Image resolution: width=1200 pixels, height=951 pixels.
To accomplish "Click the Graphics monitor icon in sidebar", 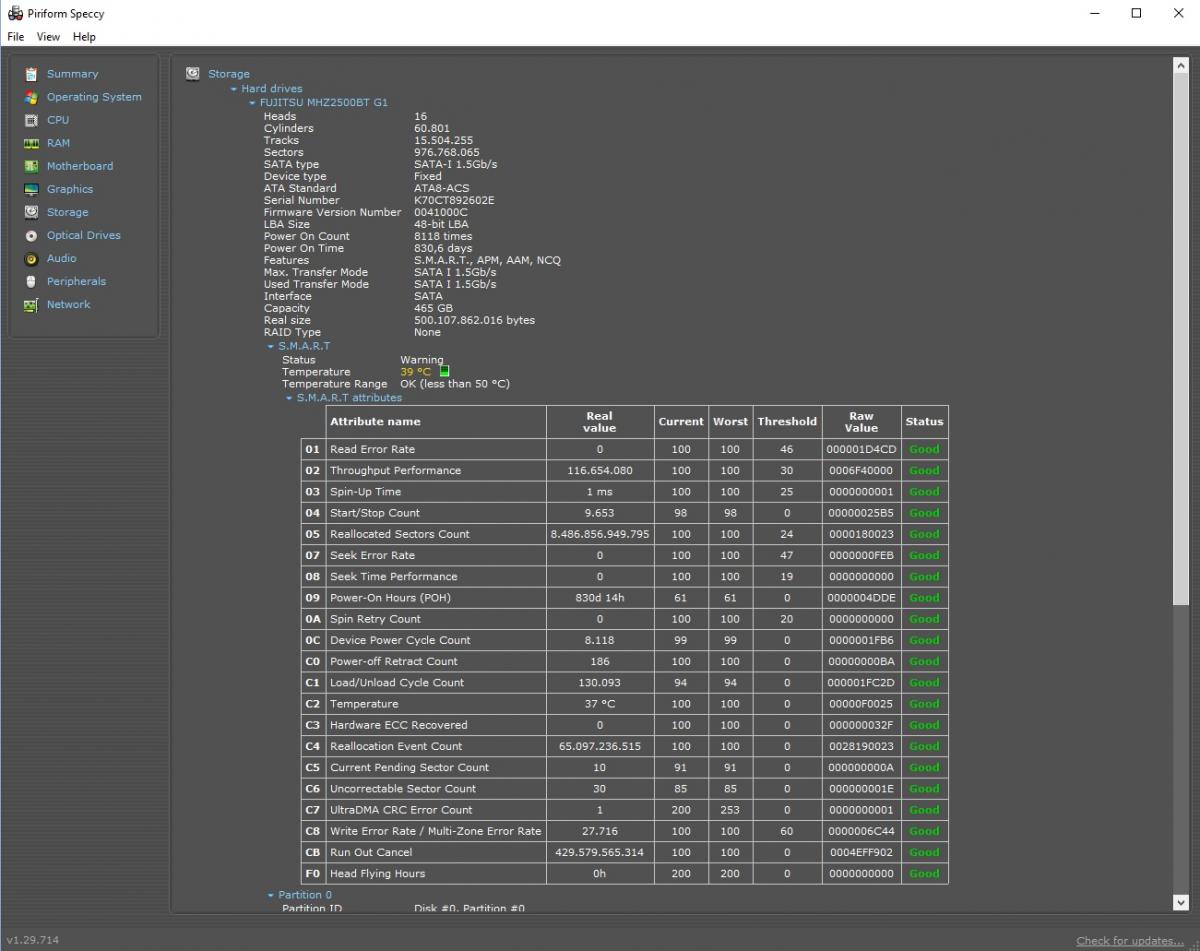I will [x=31, y=189].
